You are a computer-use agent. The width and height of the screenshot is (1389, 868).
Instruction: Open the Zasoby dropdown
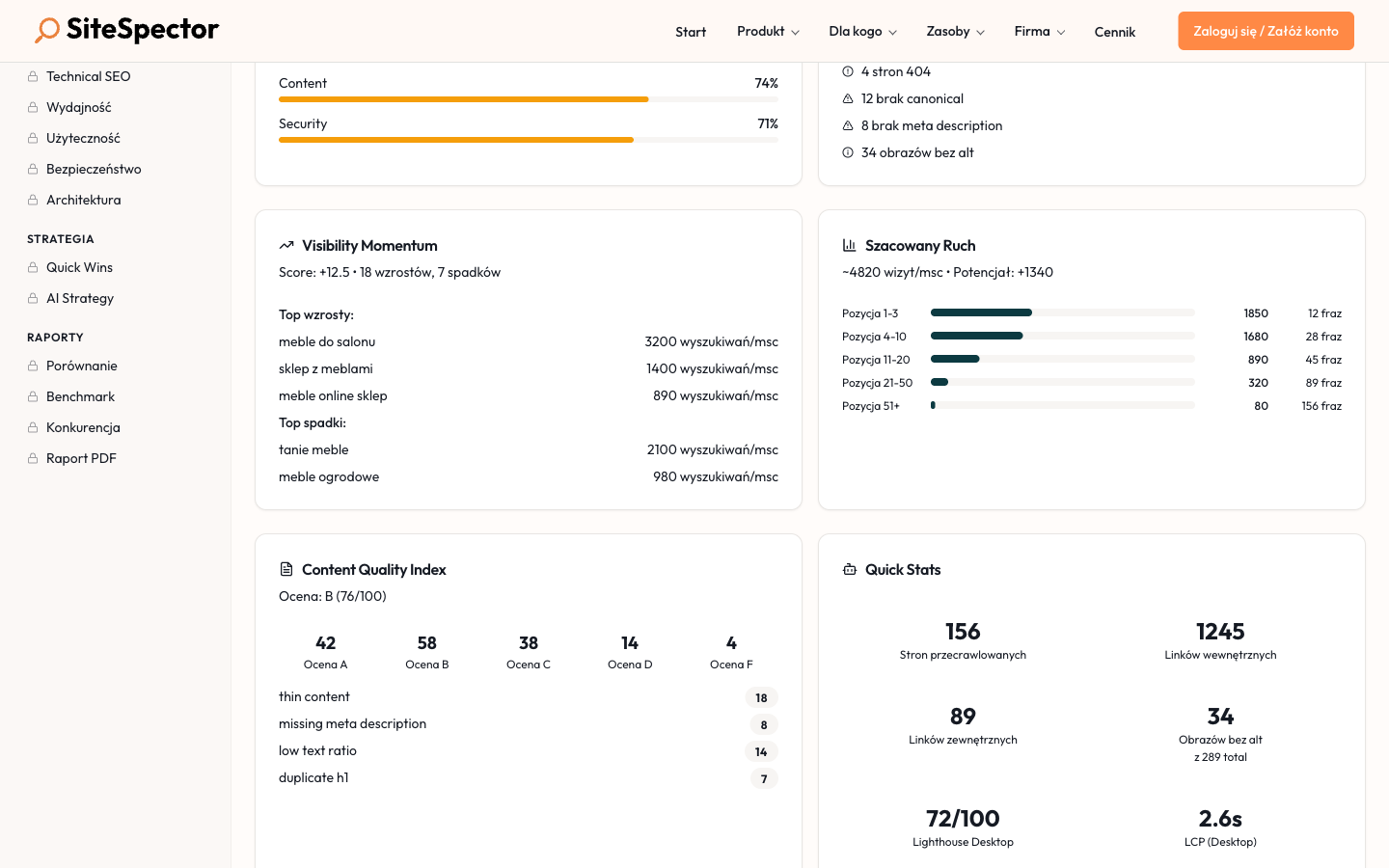[955, 31]
